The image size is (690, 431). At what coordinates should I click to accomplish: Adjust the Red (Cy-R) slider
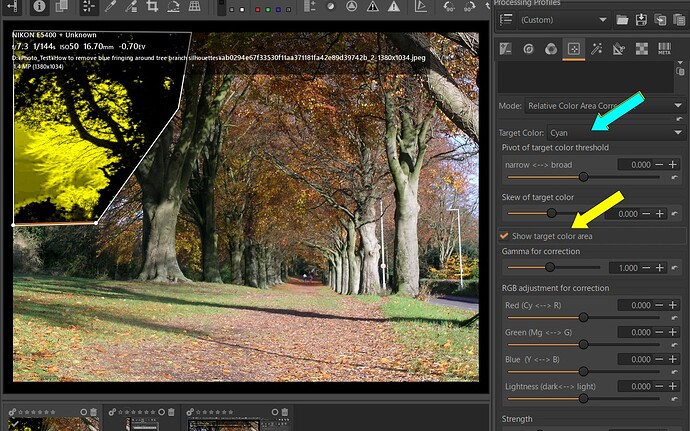584,317
